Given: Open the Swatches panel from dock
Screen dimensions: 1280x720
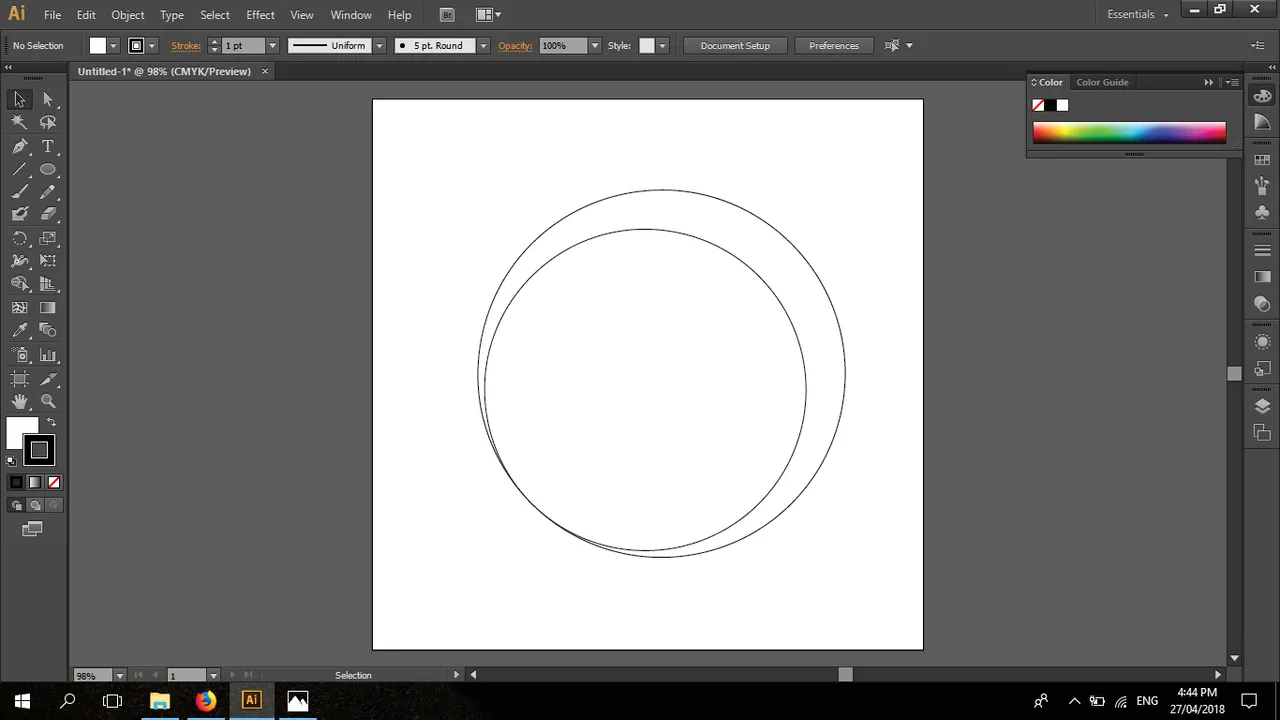Looking at the screenshot, I should pyautogui.click(x=1262, y=160).
